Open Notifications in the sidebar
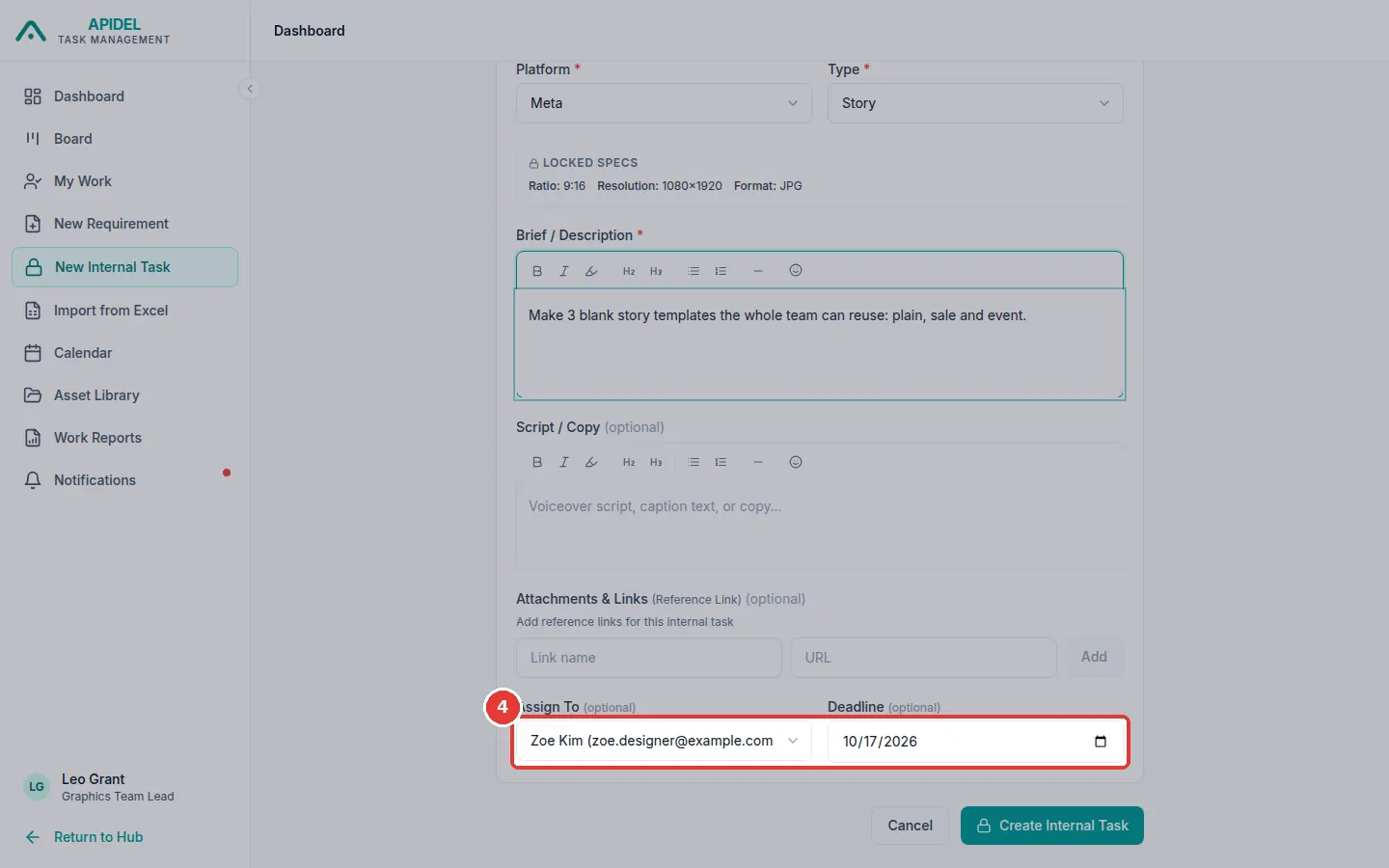Image resolution: width=1389 pixels, height=868 pixels. click(x=124, y=480)
